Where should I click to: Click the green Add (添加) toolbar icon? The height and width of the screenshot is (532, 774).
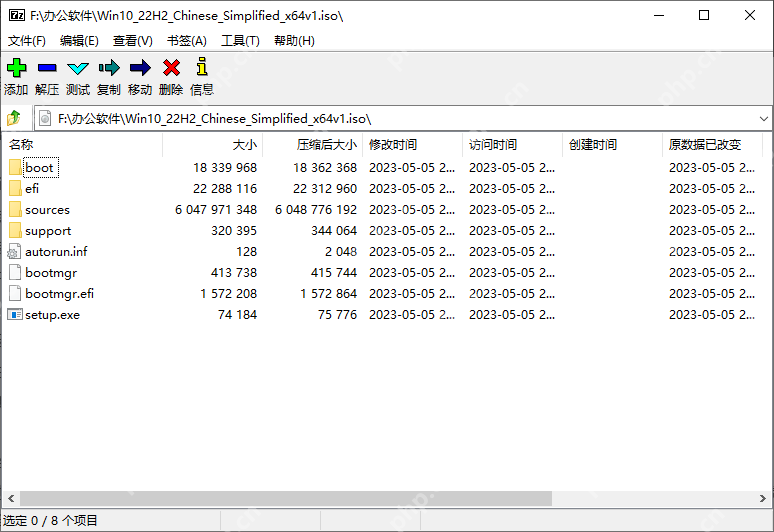tap(16, 68)
